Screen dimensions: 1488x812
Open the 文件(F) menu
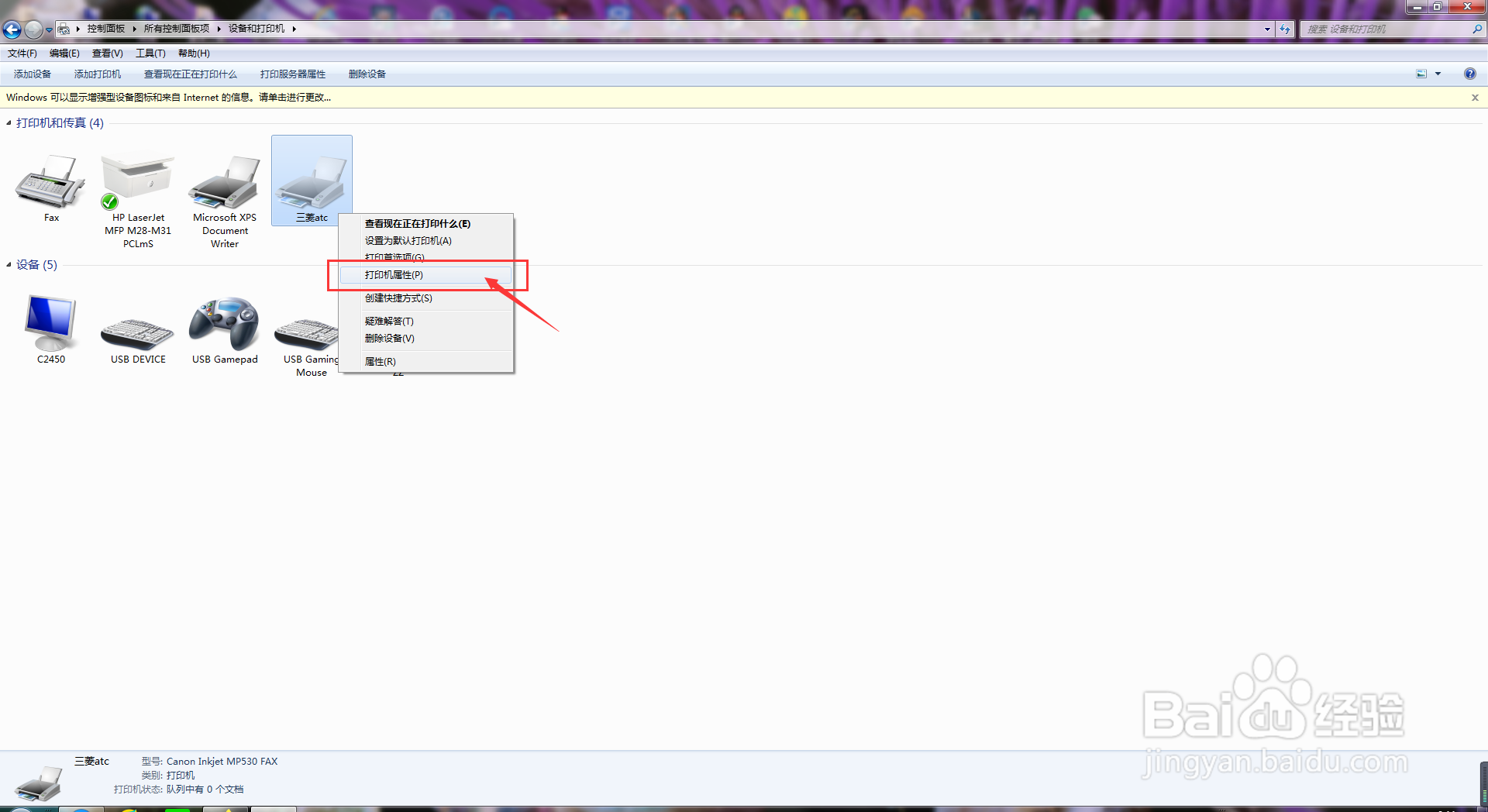(22, 53)
